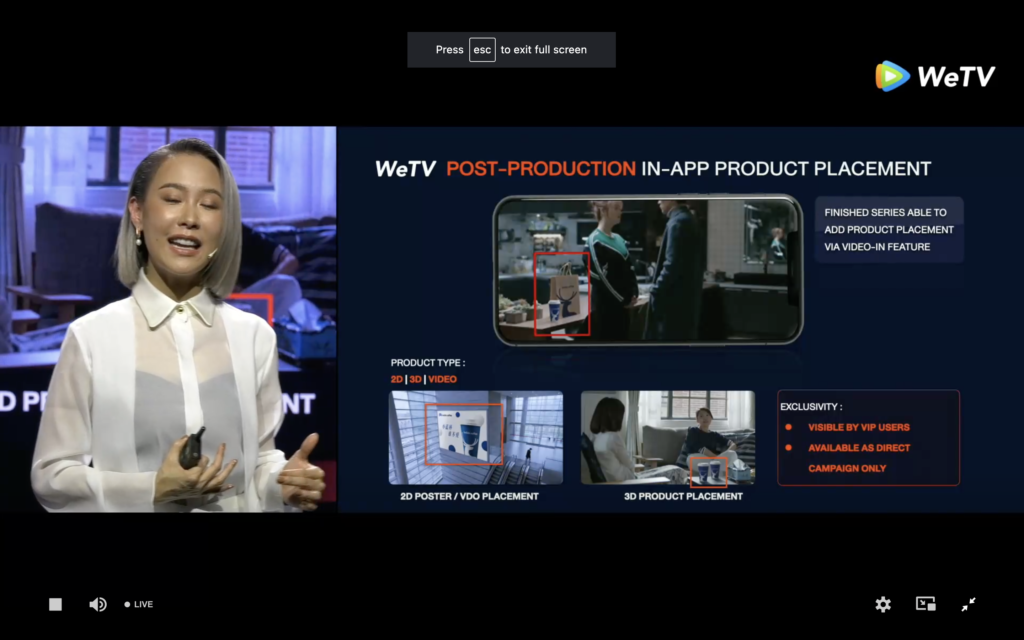Click the WeTV logo in the corner
Image resolution: width=1024 pixels, height=640 pixels.
coord(935,76)
